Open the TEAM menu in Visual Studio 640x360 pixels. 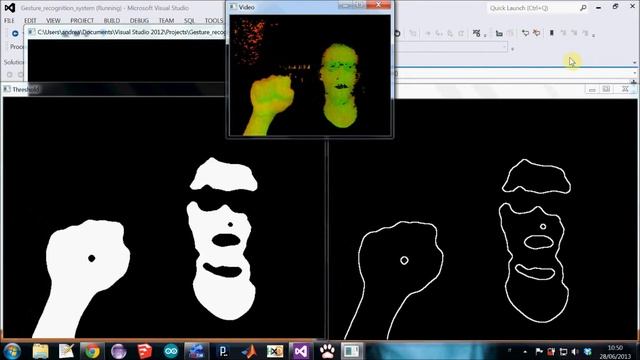(x=166, y=20)
